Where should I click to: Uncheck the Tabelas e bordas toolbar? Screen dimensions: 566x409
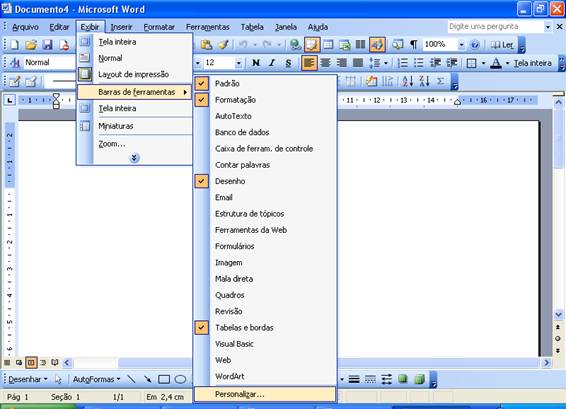click(266, 328)
